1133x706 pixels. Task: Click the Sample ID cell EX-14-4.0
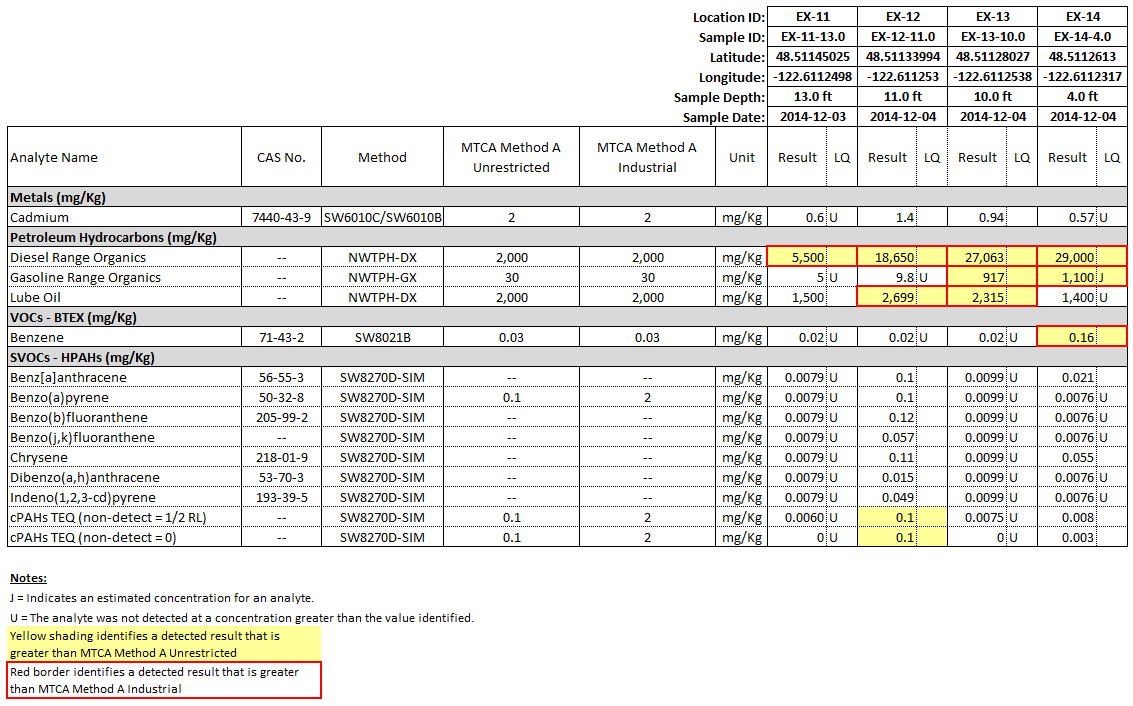(1082, 37)
